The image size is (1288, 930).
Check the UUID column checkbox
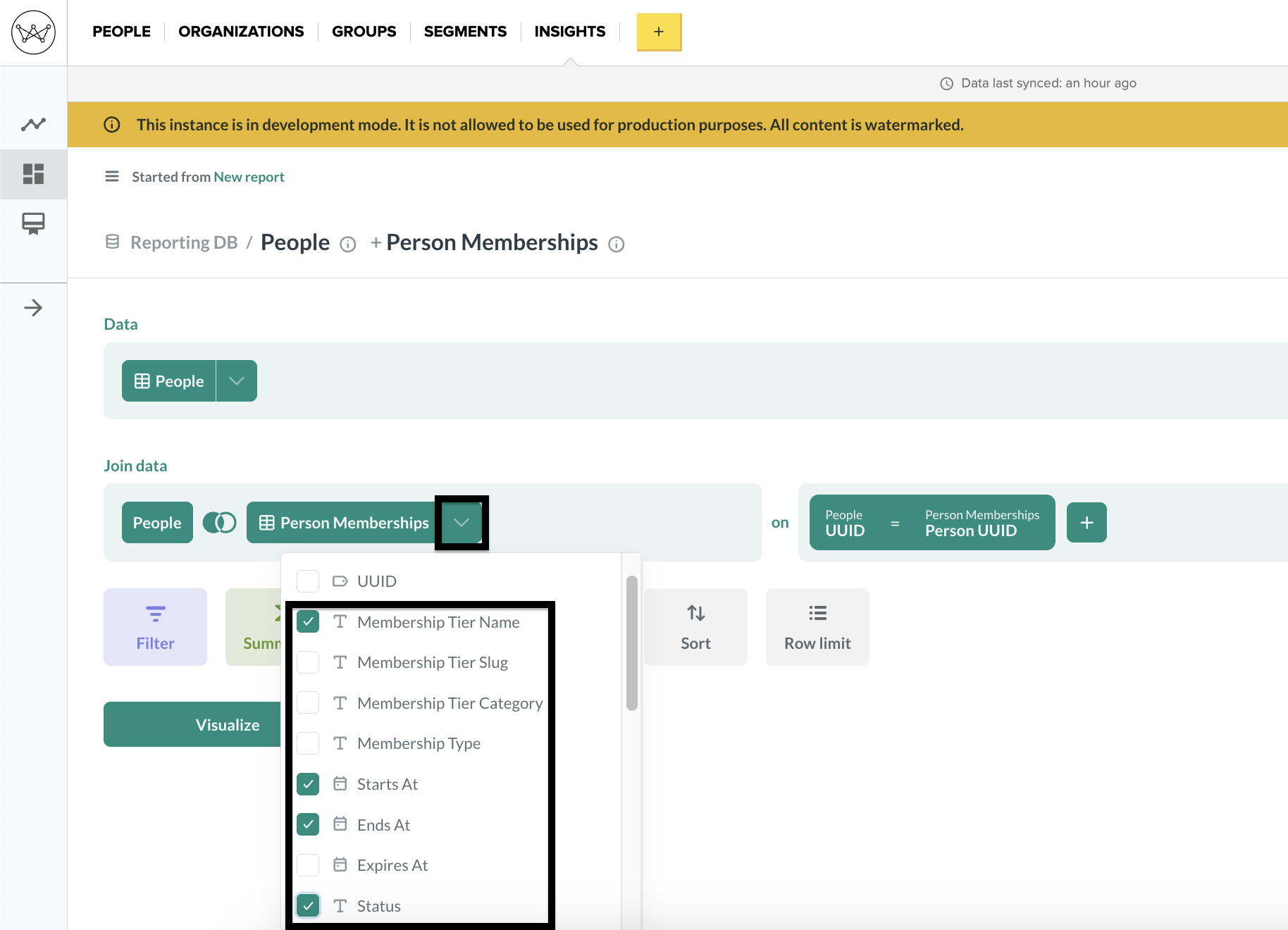[x=308, y=581]
